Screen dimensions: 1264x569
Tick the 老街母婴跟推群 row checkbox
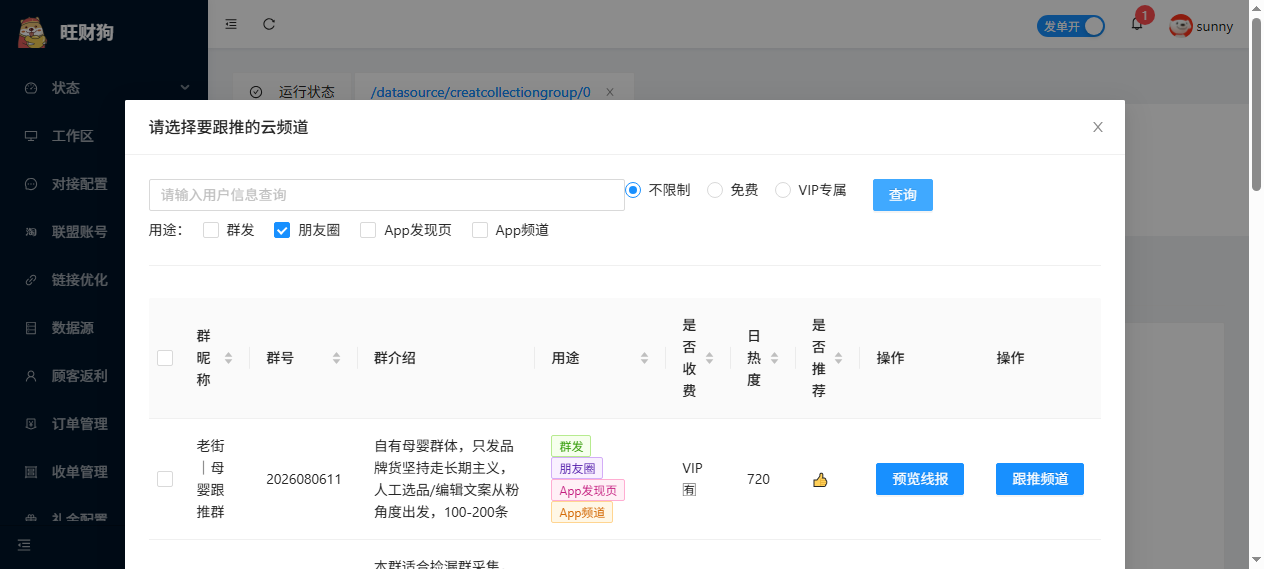click(x=165, y=479)
